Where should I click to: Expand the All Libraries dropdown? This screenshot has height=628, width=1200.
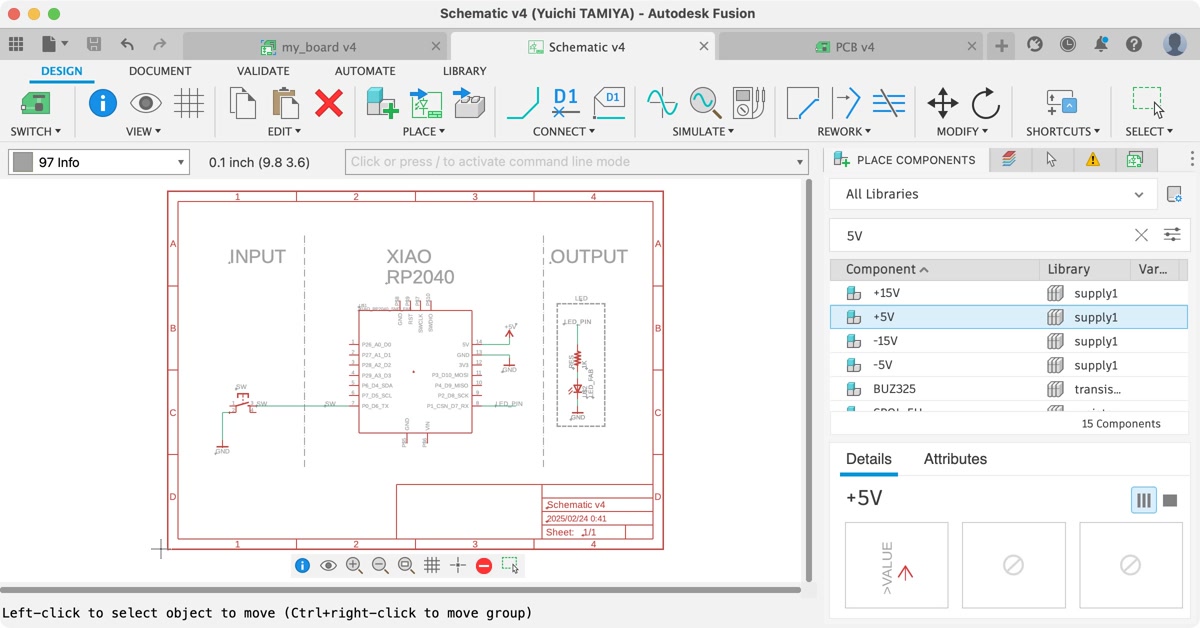[993, 194]
